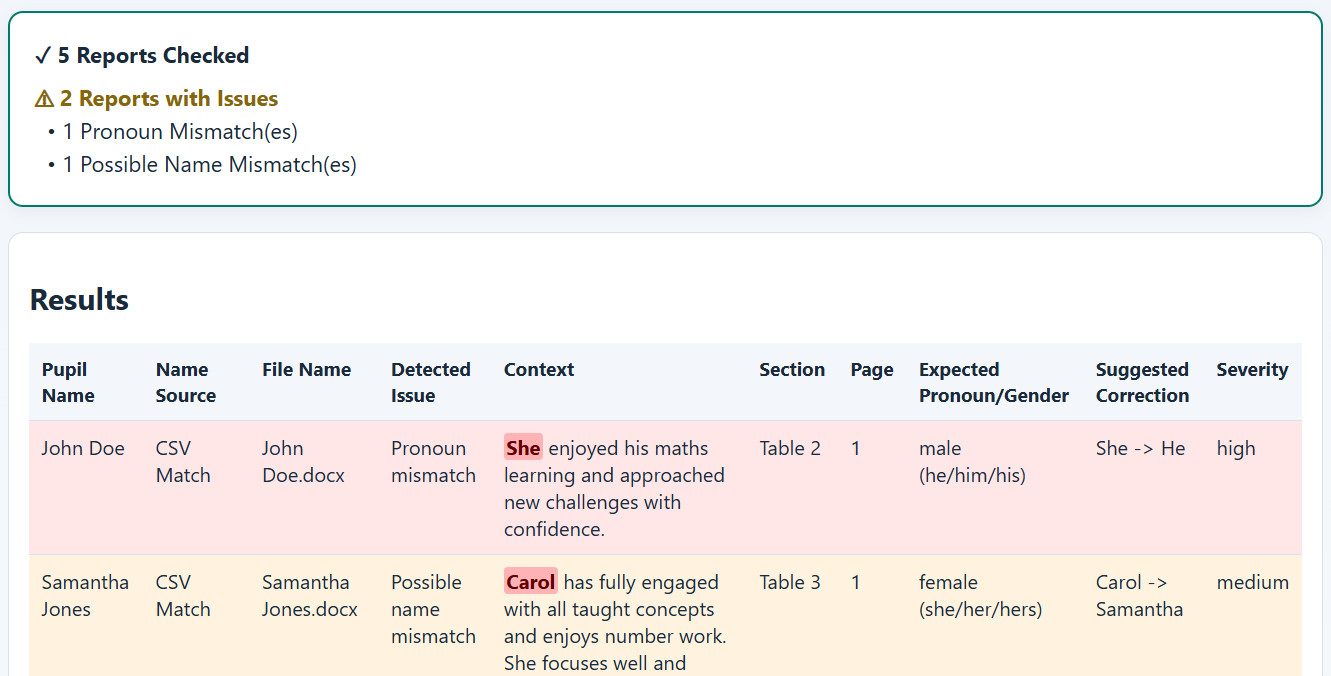Click the John Doe.docx file name

(x=303, y=462)
